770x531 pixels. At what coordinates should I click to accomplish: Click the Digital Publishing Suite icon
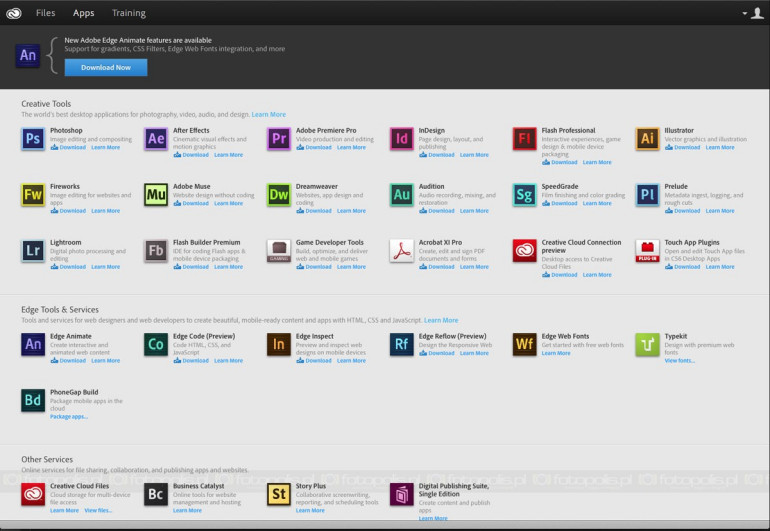pos(402,494)
